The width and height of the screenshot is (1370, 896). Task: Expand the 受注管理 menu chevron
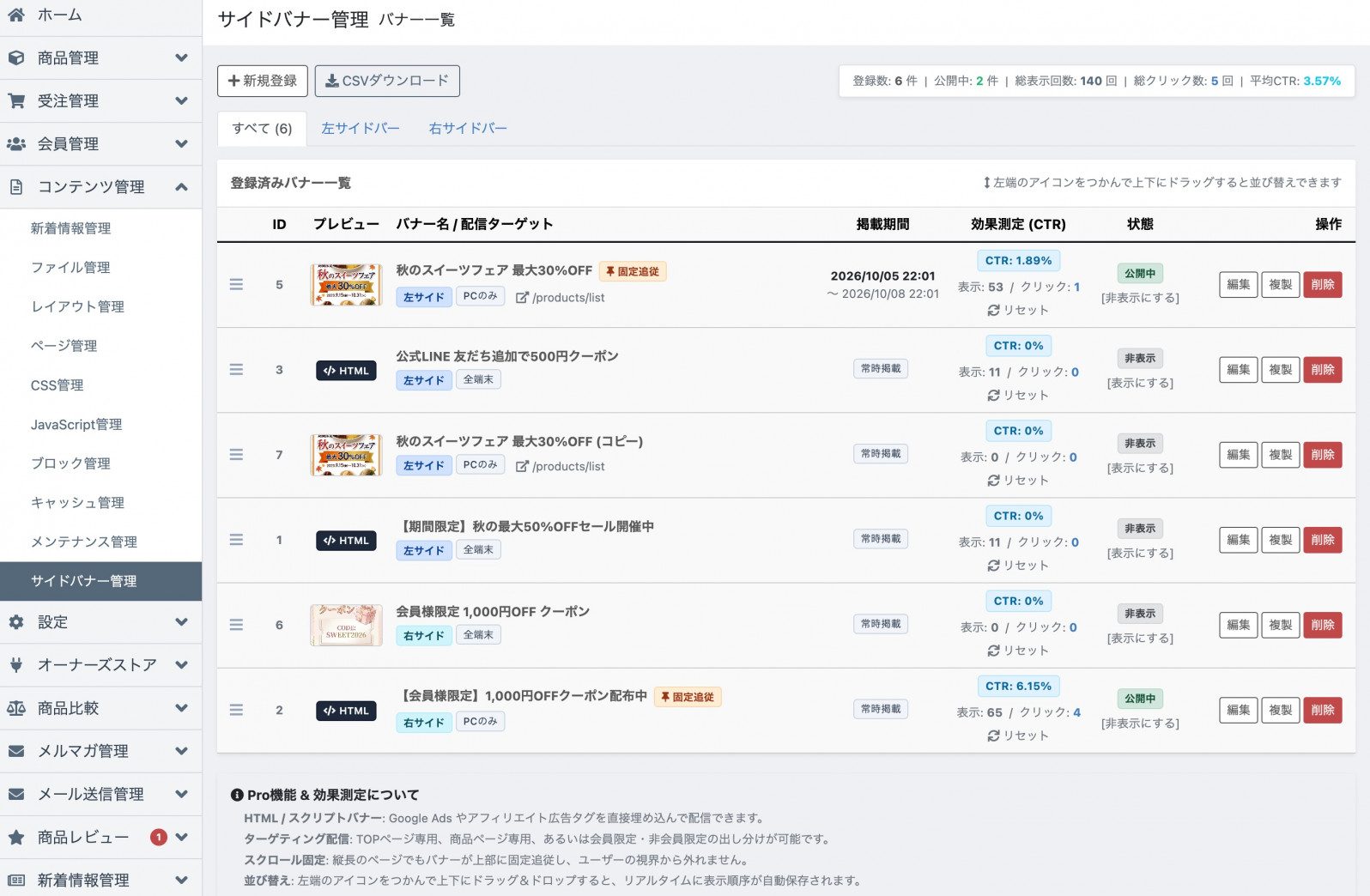pos(181,100)
